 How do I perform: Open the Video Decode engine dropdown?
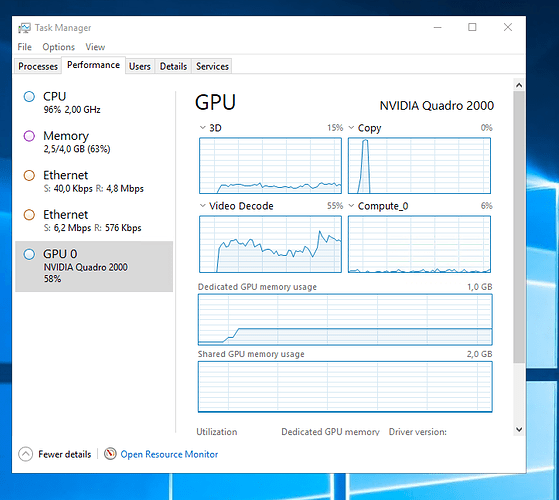click(x=202, y=206)
